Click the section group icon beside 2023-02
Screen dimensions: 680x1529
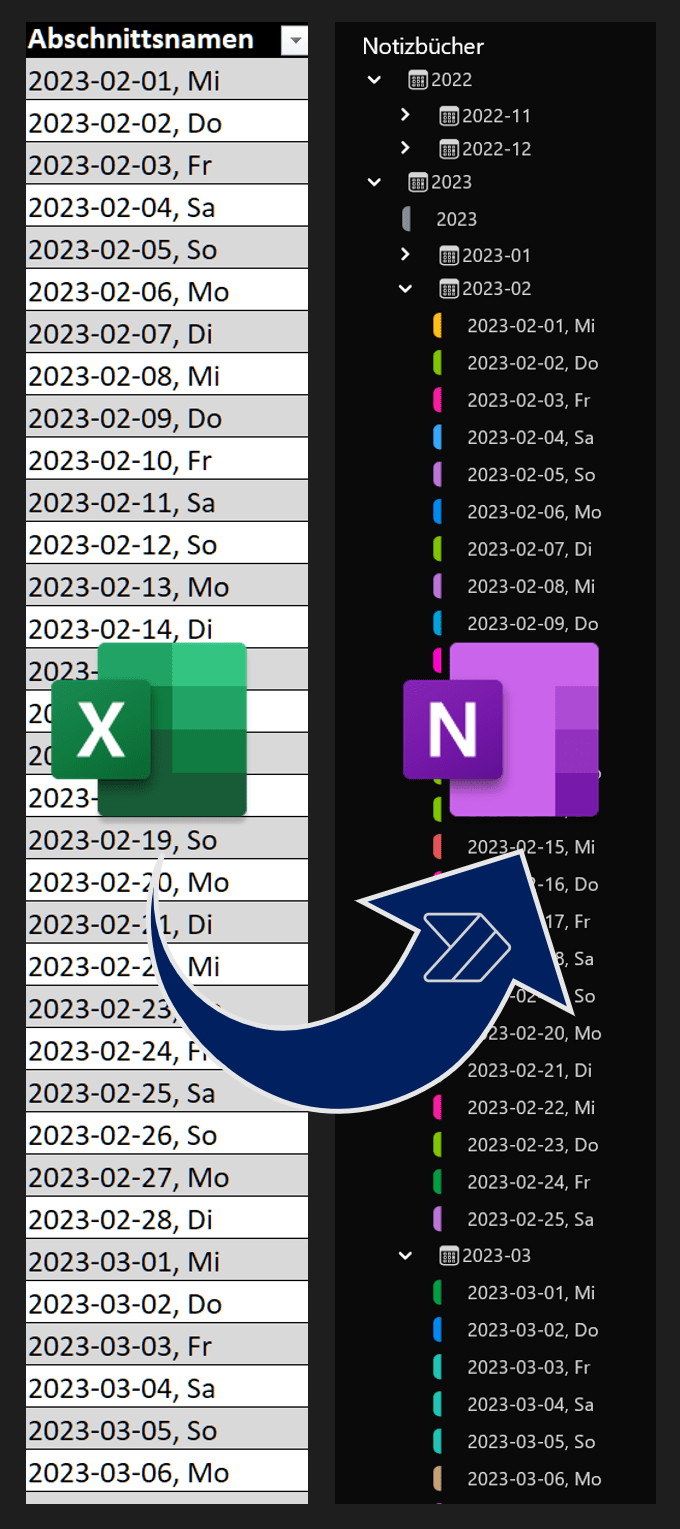click(x=449, y=289)
